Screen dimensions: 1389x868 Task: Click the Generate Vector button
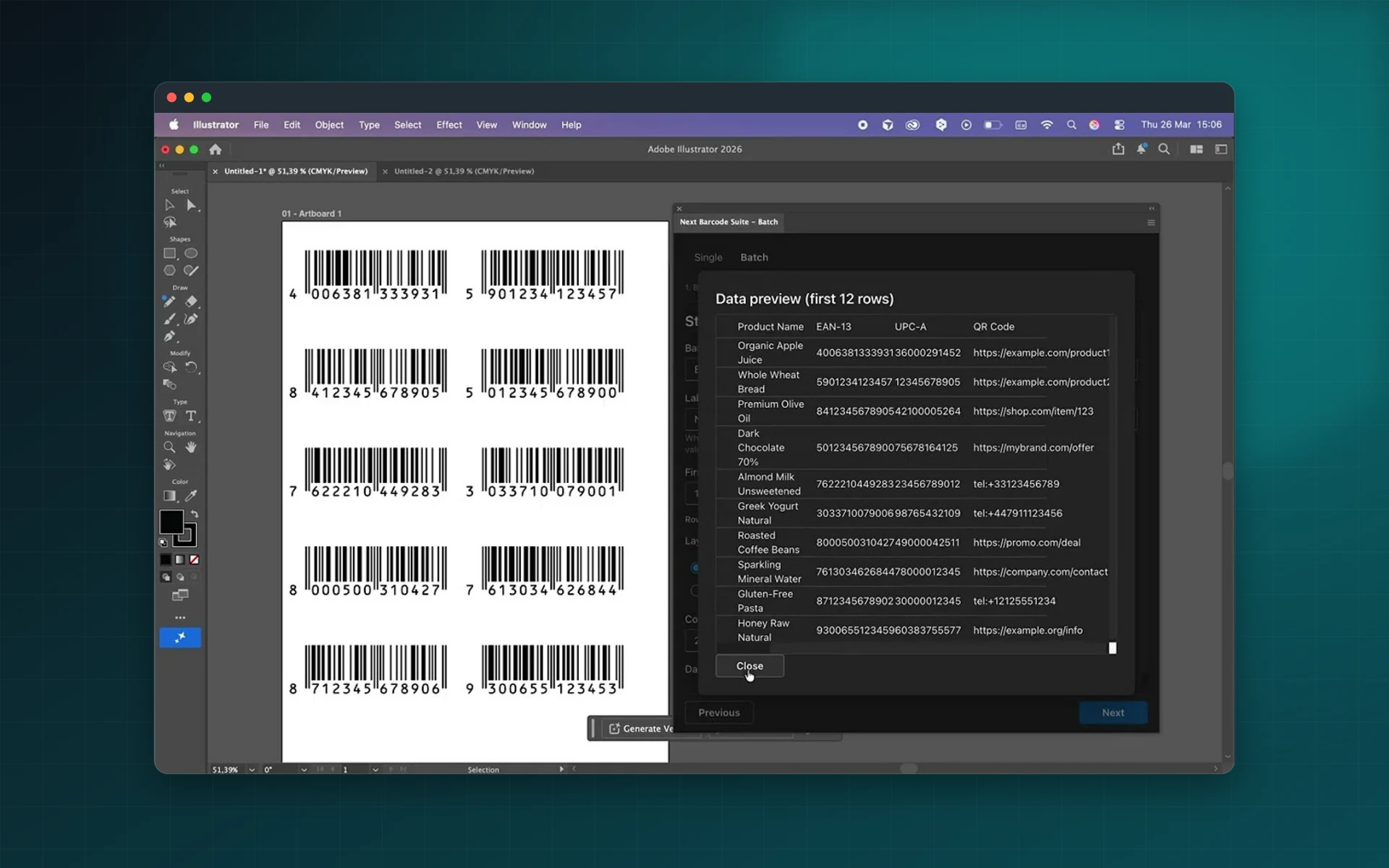click(x=640, y=728)
